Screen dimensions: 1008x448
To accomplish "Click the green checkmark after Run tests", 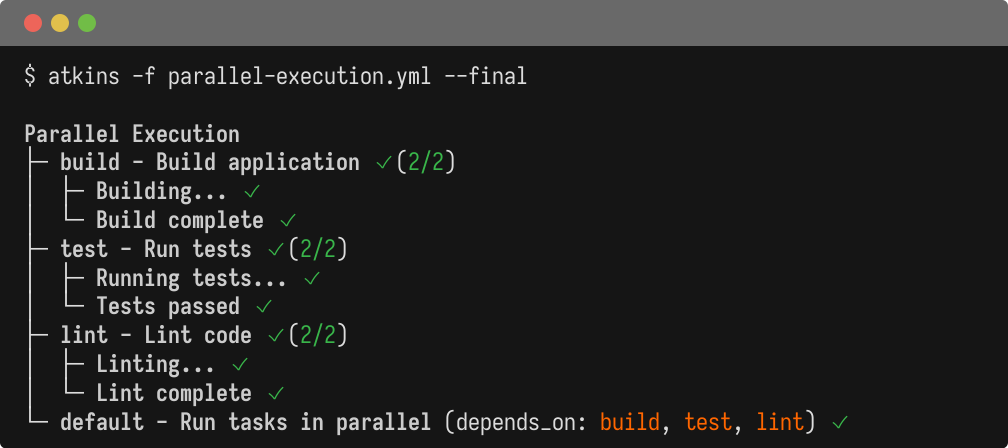I will click(276, 249).
